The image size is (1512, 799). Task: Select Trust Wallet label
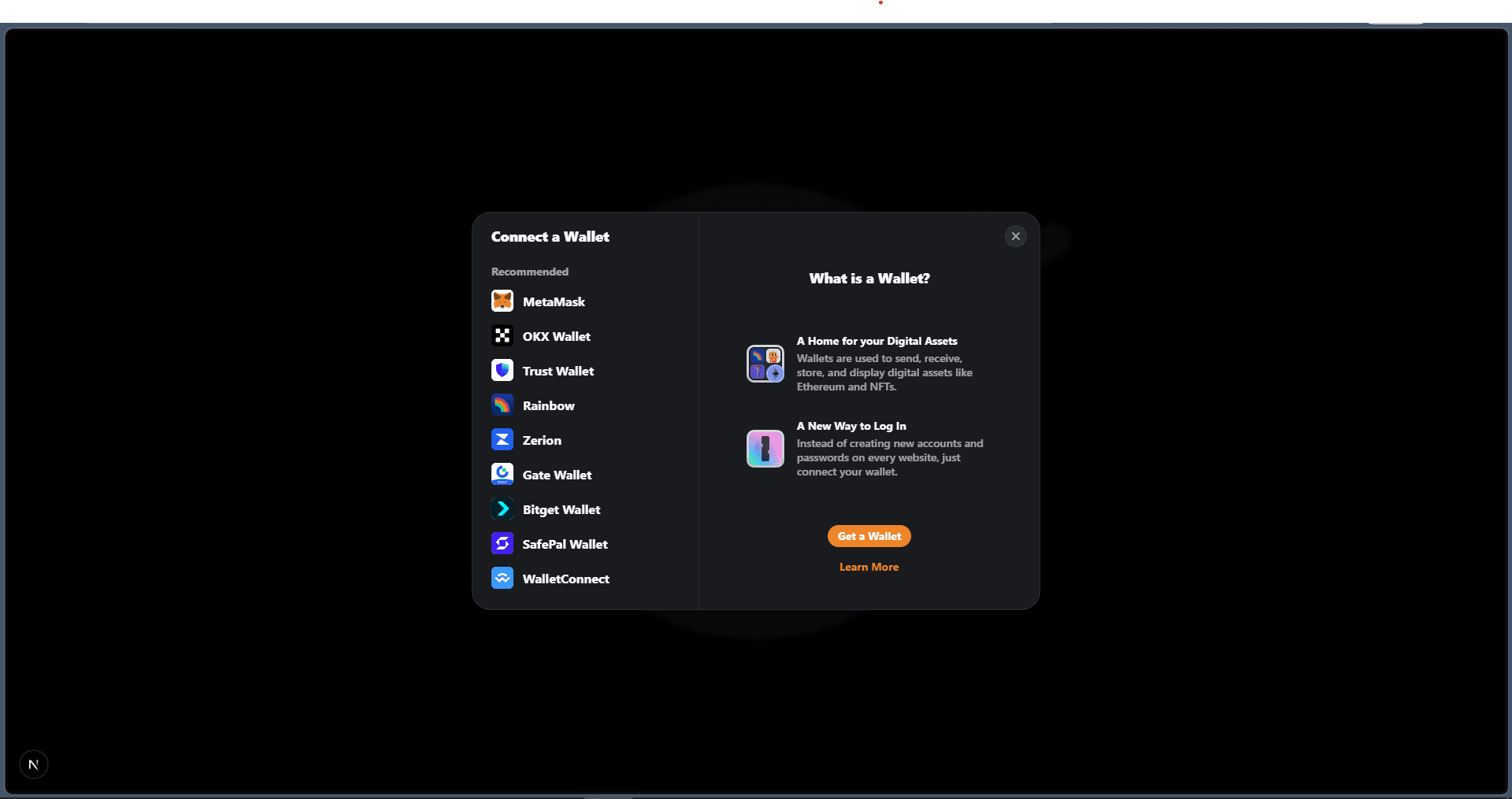[x=558, y=371]
